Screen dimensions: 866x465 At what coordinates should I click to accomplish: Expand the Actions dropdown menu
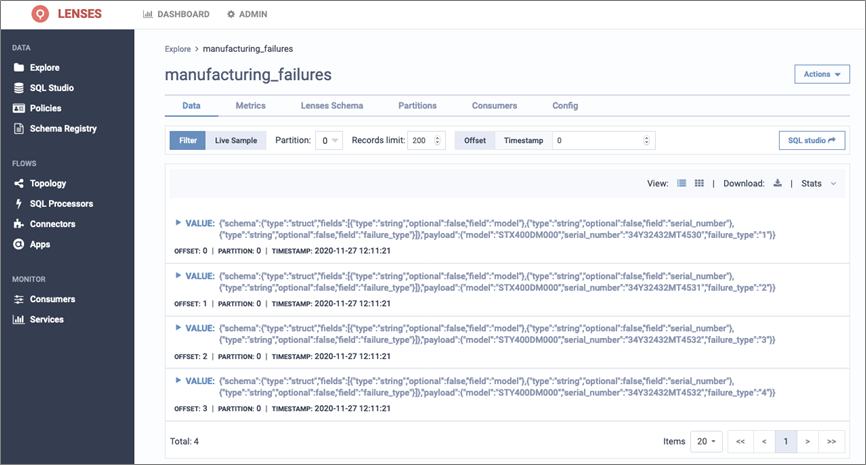(822, 74)
